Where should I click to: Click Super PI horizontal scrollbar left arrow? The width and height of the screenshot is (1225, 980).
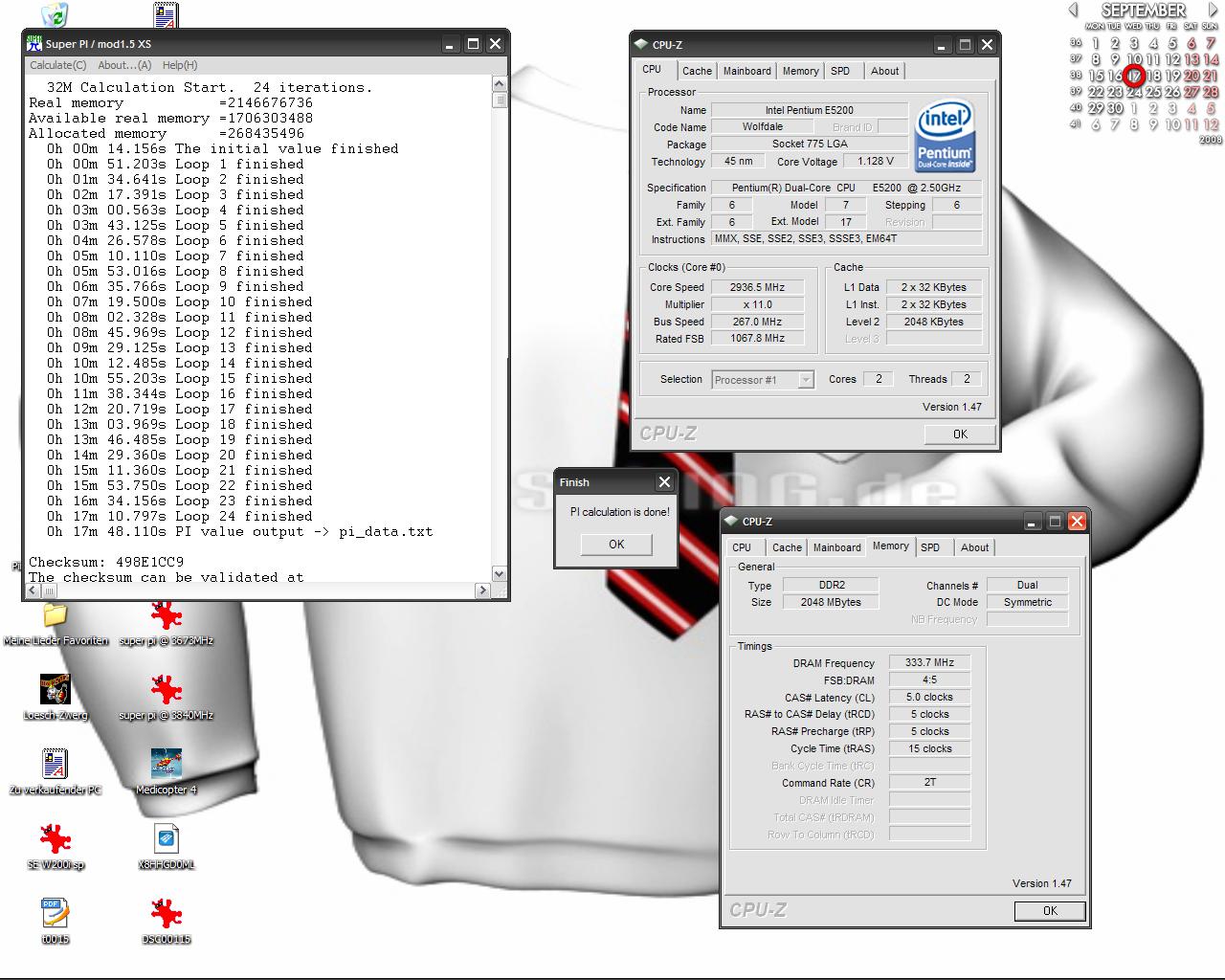33,591
